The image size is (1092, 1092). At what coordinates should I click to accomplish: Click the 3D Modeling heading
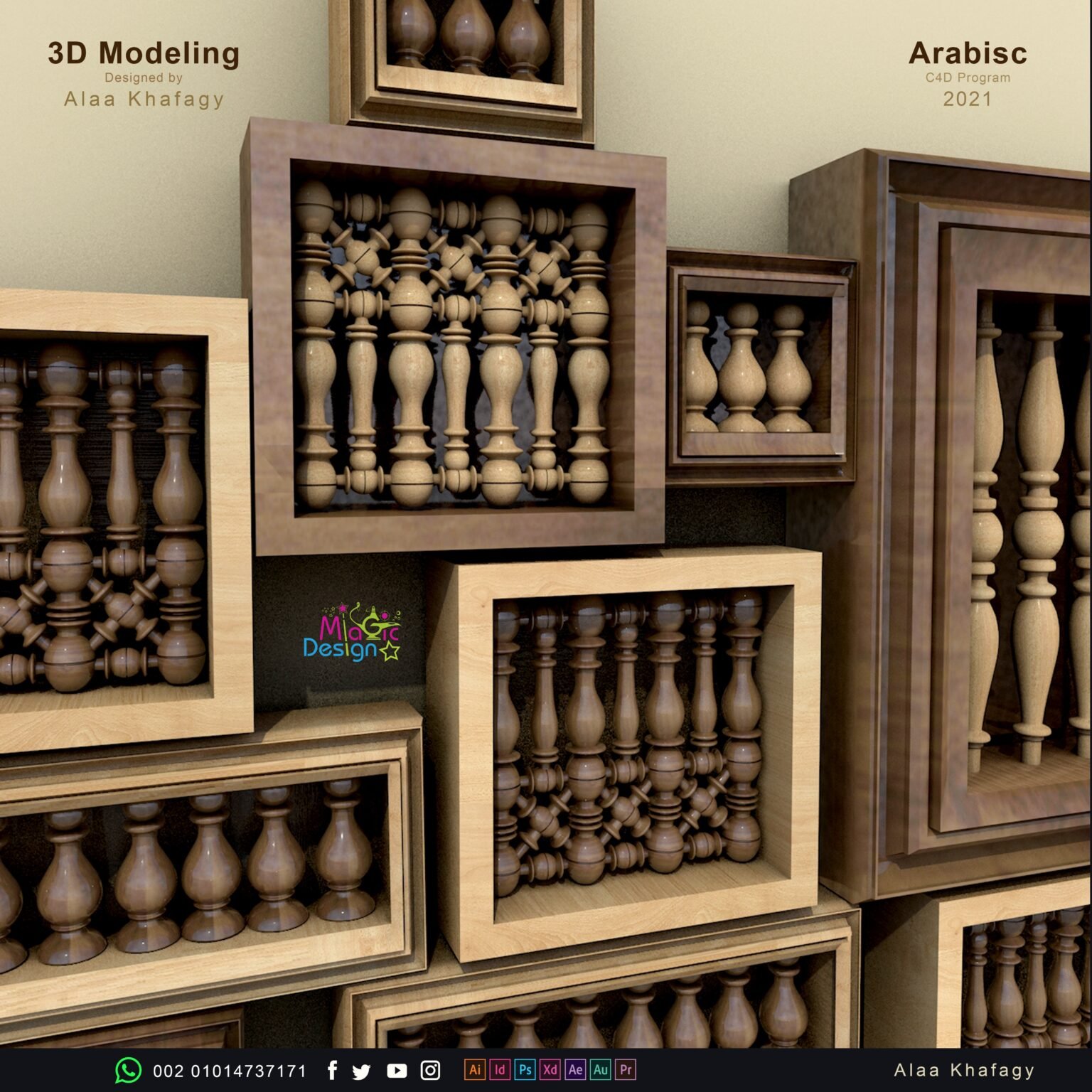coord(144,53)
